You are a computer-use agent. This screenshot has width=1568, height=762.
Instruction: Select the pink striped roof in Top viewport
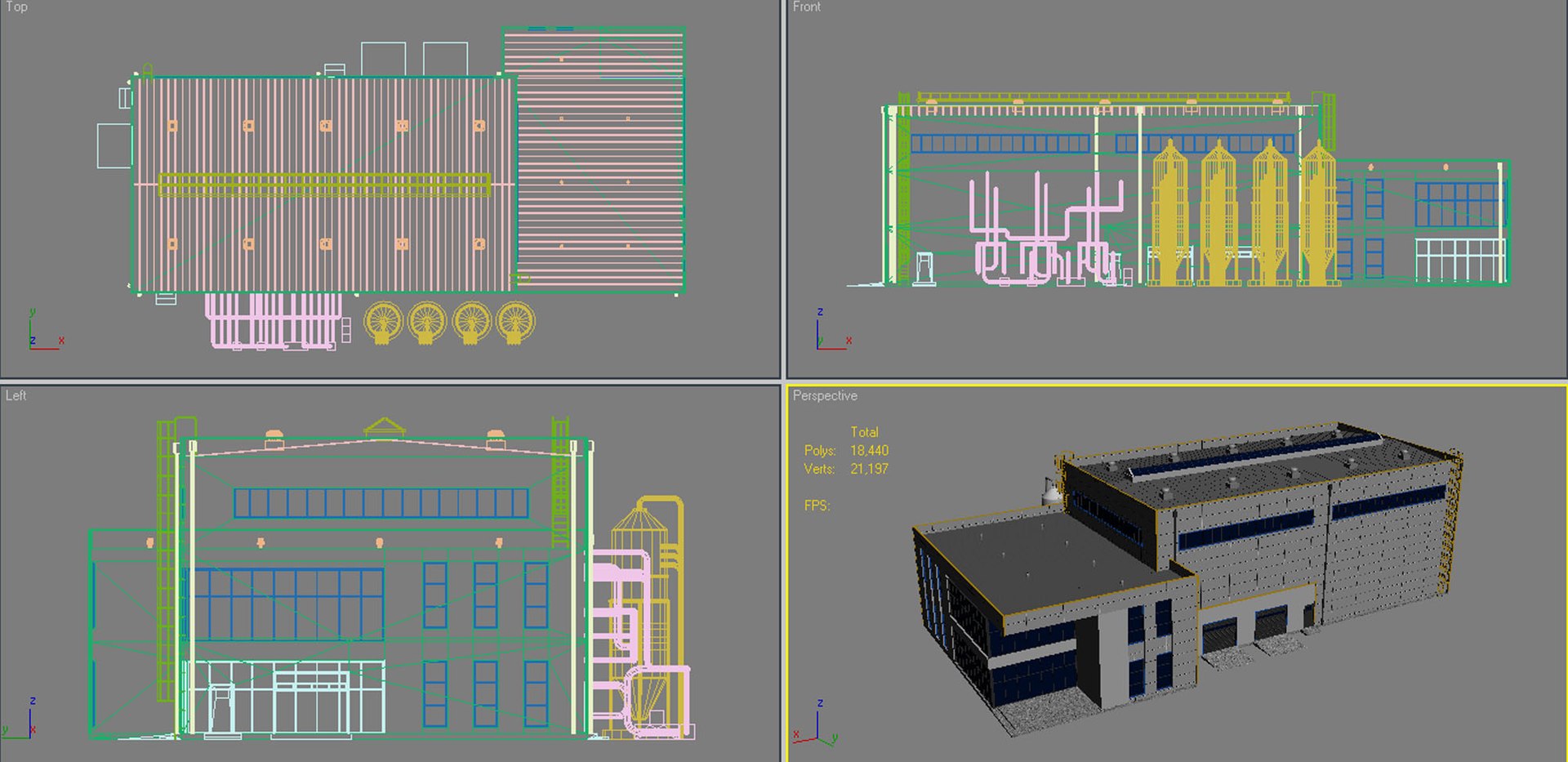pos(324,185)
